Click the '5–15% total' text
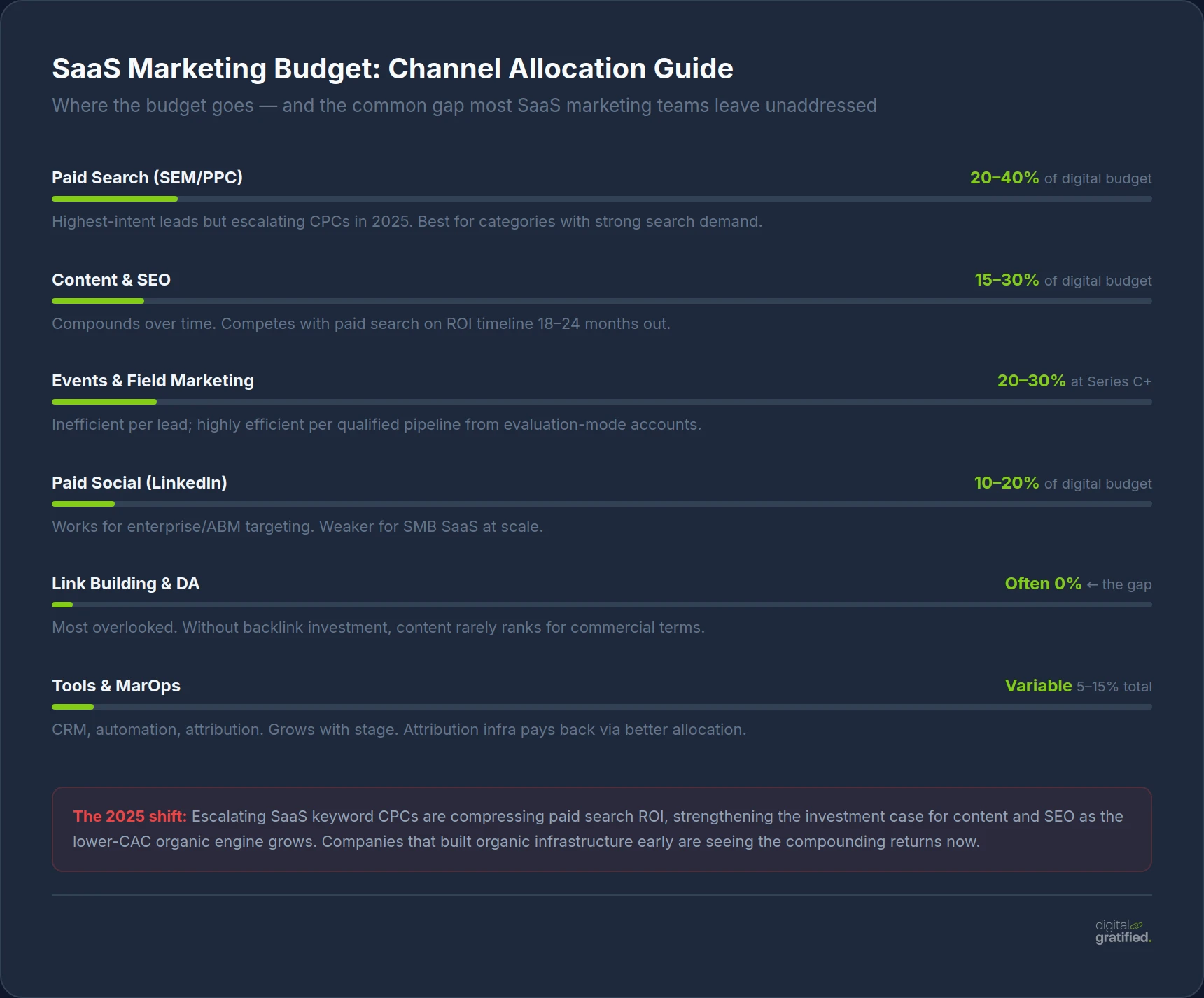Viewport: 1204px width, 998px height. point(1114,687)
